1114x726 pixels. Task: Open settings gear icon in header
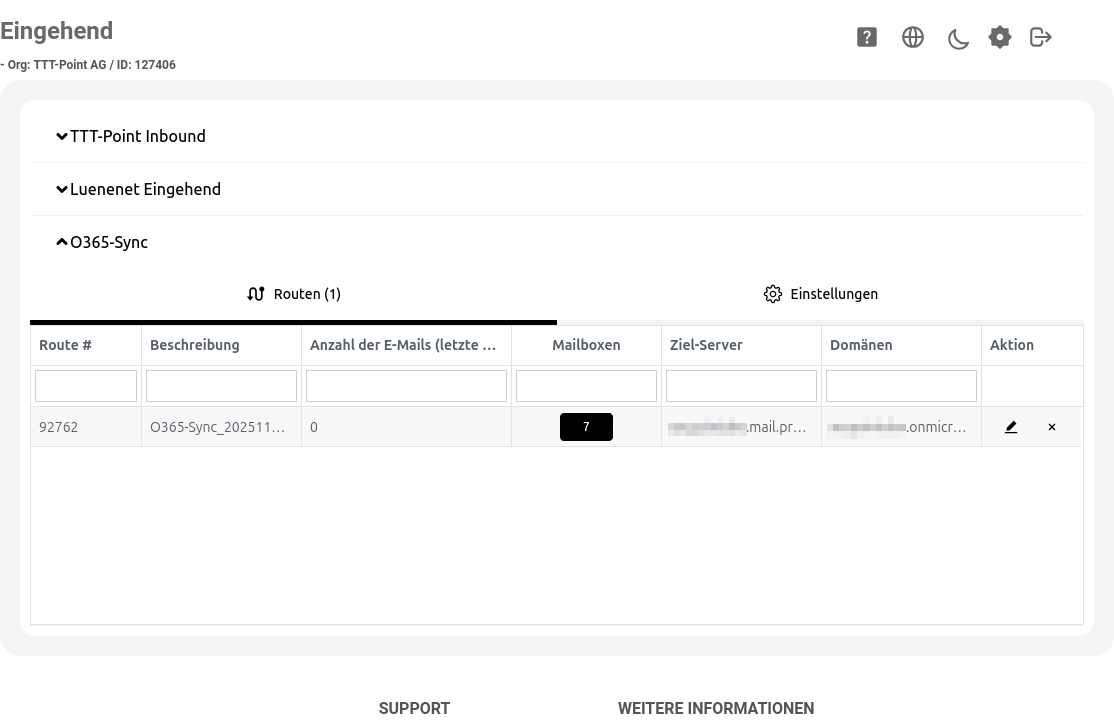pyautogui.click(x=1000, y=37)
